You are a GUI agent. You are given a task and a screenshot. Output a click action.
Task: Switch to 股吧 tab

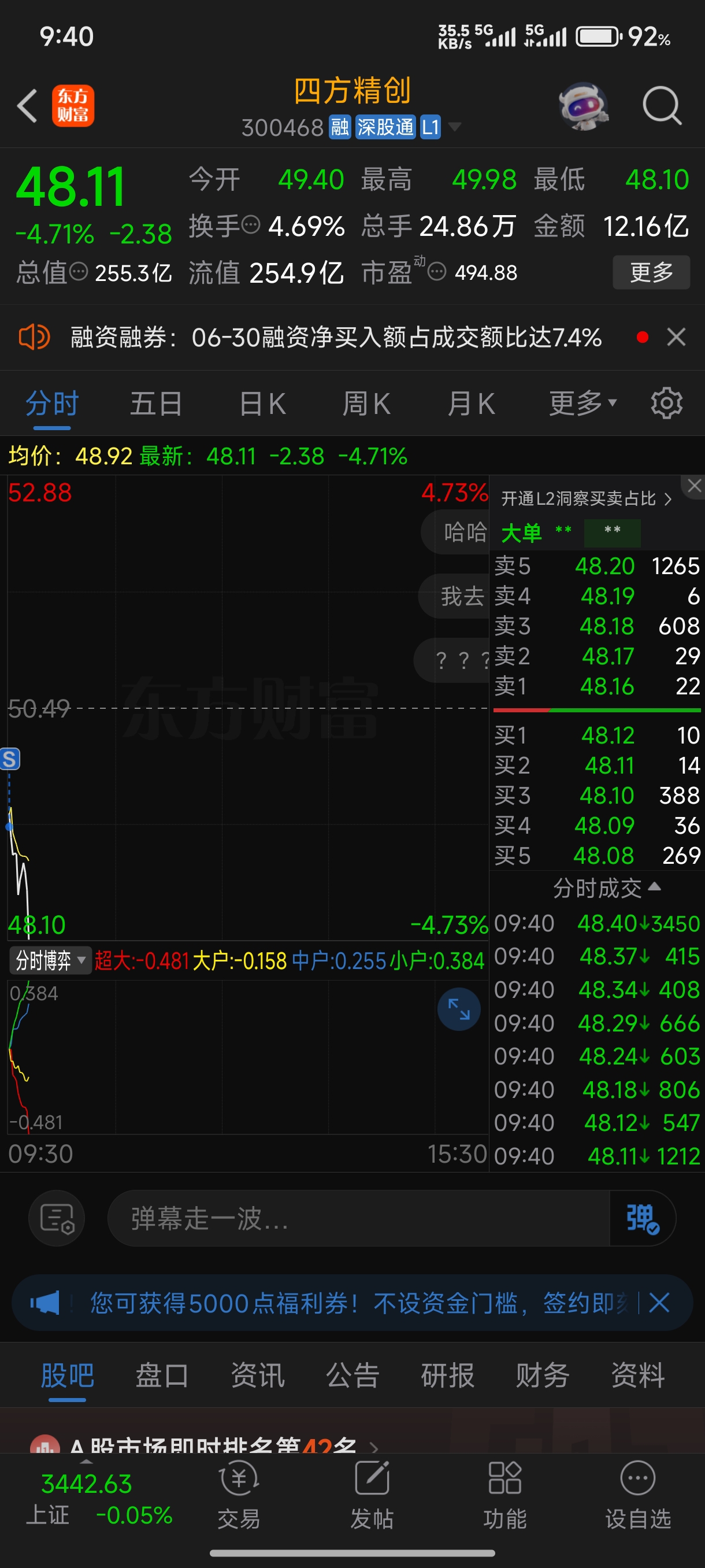[68, 1375]
